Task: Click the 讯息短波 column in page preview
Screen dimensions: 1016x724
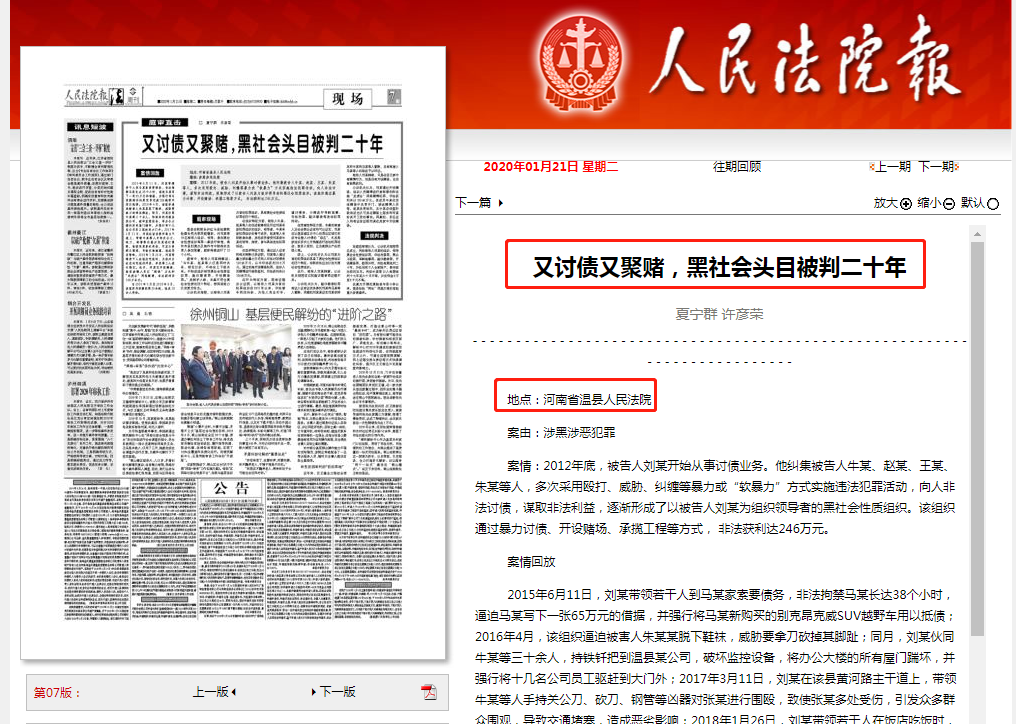Action: (90, 127)
